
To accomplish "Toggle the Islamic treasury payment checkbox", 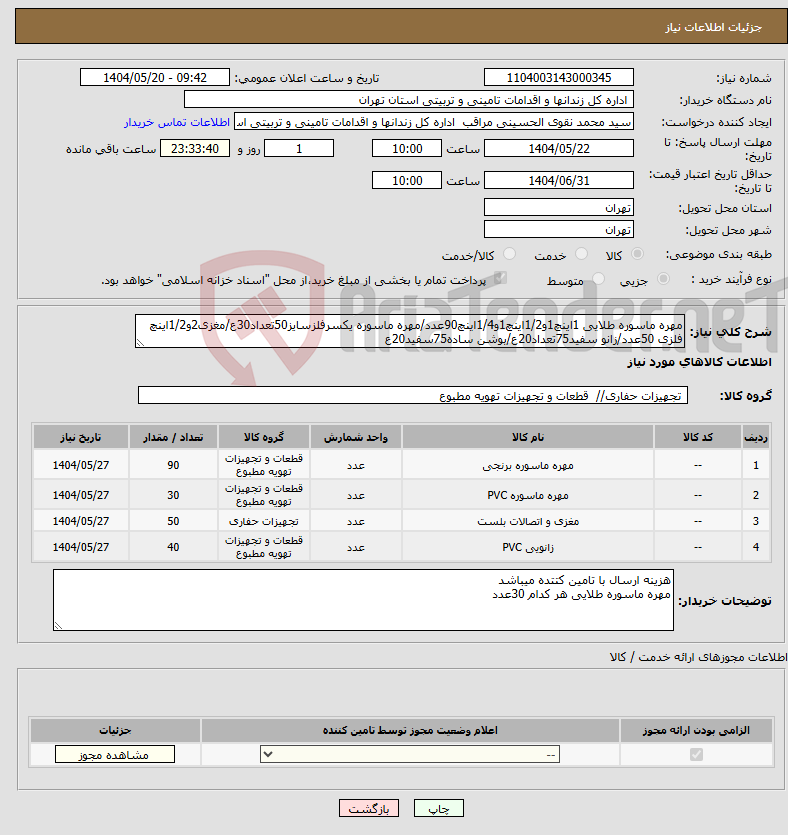I will tap(499, 278).
